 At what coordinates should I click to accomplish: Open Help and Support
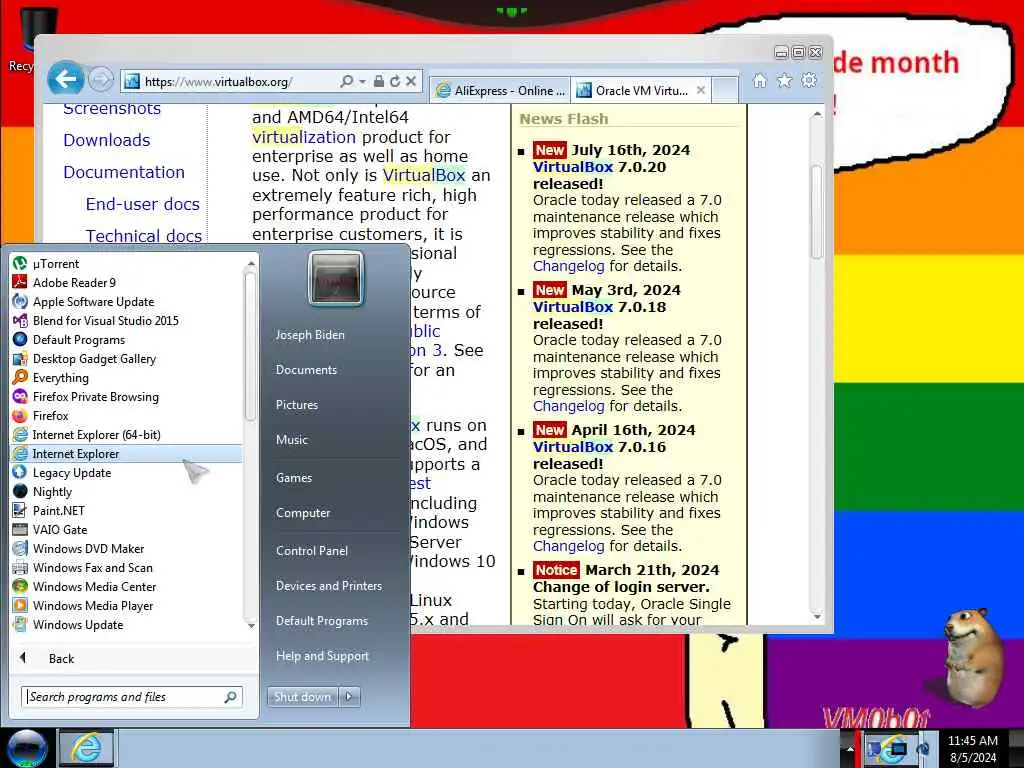pos(322,656)
